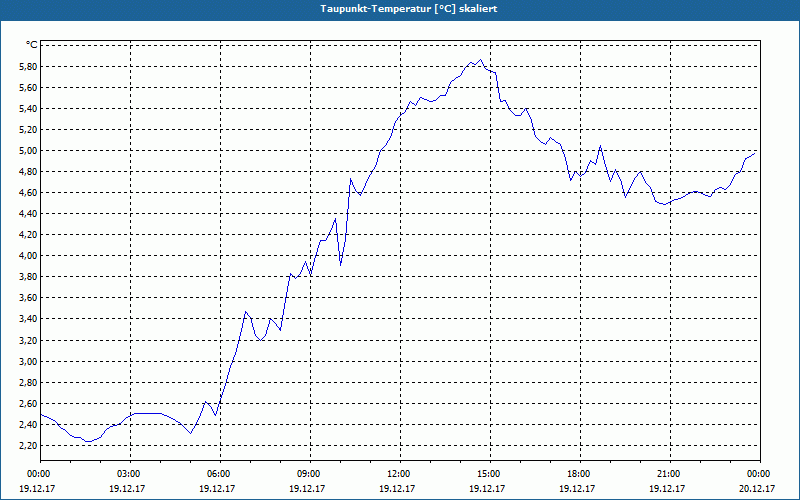Click the 21:00 time axis label
800x500 pixels.
pyautogui.click(x=670, y=474)
